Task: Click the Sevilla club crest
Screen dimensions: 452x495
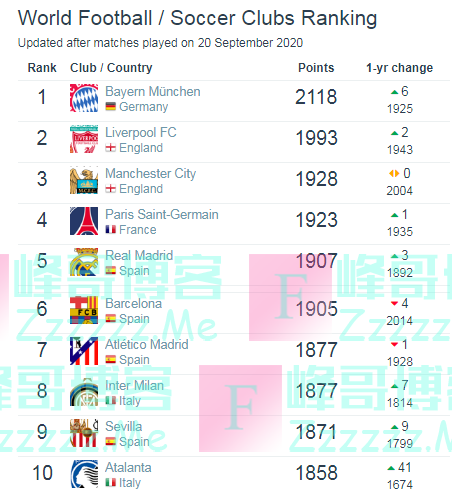Action: (84, 433)
